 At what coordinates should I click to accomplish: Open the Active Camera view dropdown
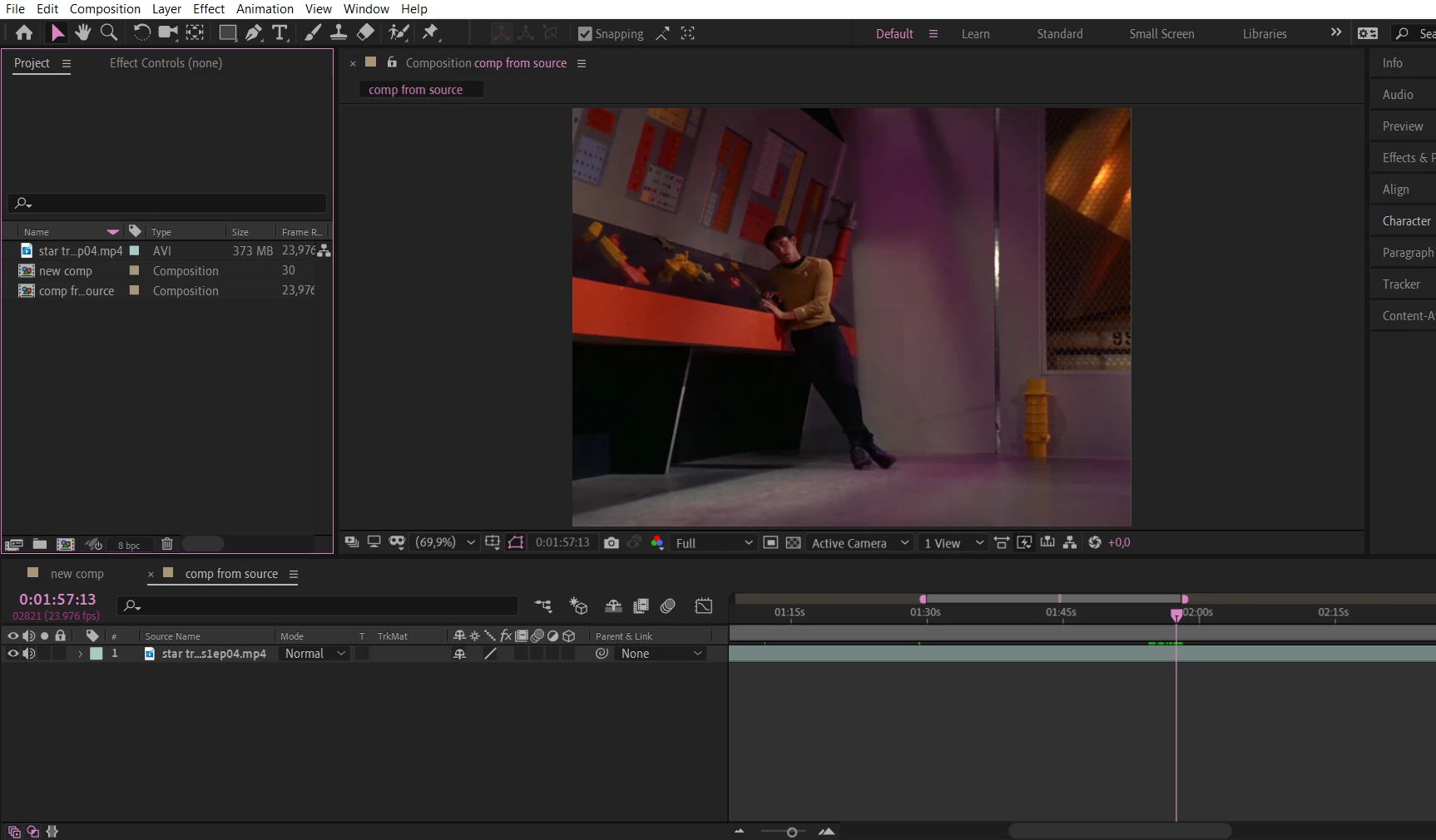coord(859,543)
